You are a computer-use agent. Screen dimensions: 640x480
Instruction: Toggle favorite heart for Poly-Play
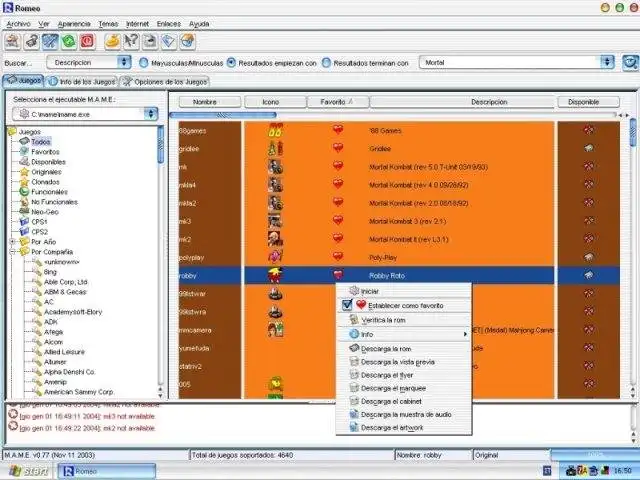coord(338,256)
